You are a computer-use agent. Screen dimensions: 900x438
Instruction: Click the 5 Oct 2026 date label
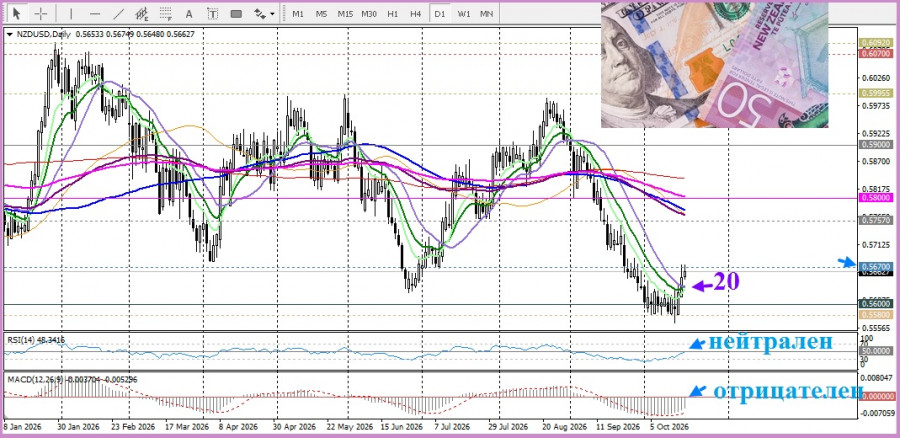(x=669, y=428)
